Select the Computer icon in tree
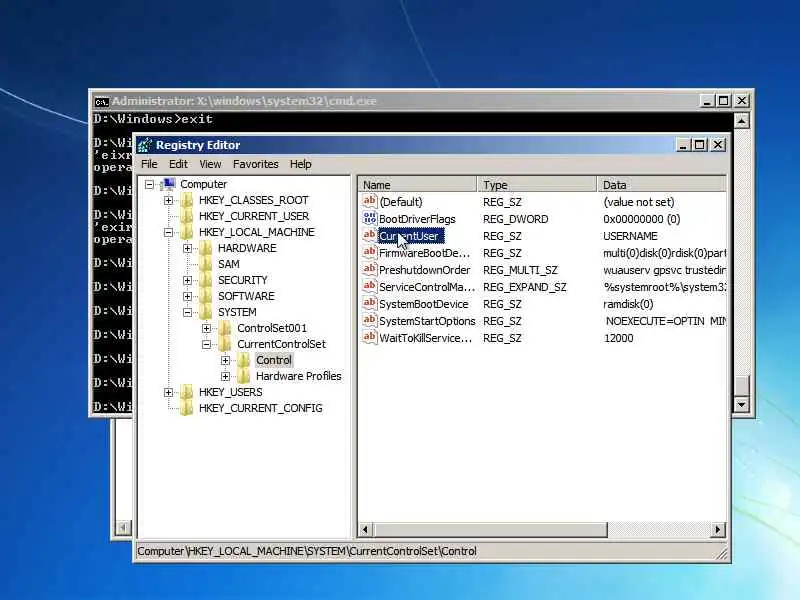This screenshot has height=600, width=800. click(x=167, y=184)
